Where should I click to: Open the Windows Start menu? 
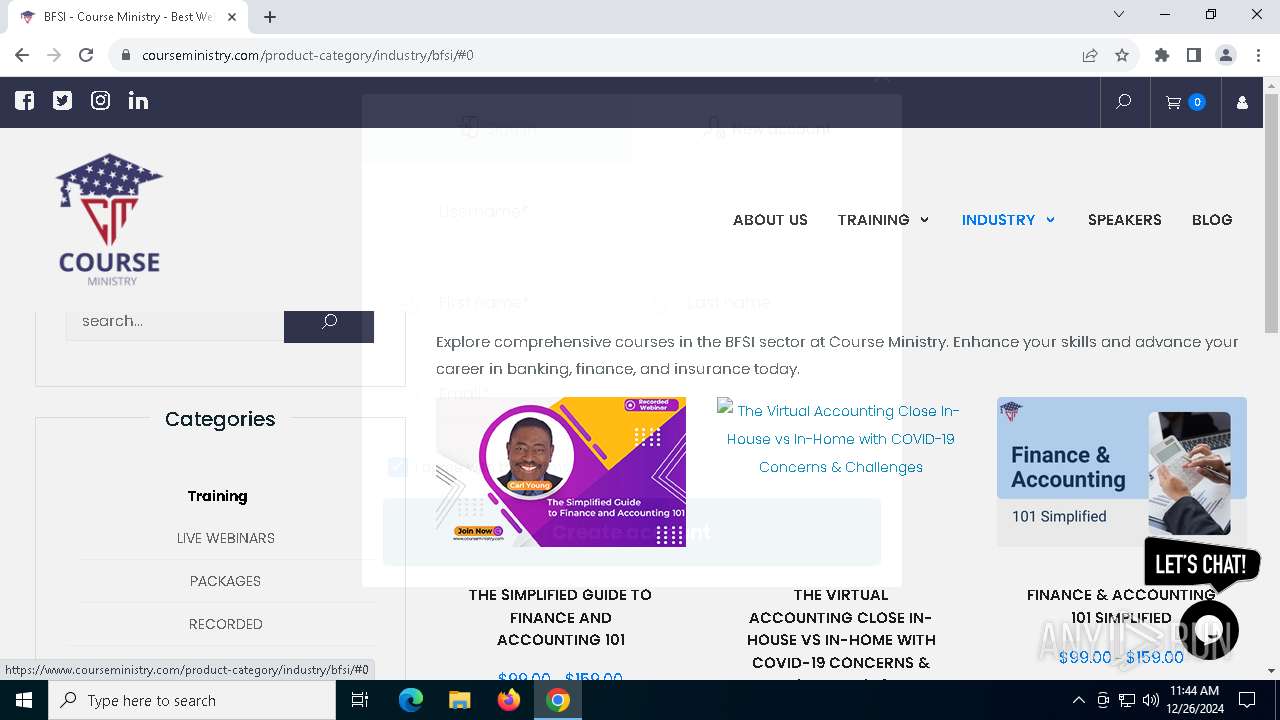point(24,700)
